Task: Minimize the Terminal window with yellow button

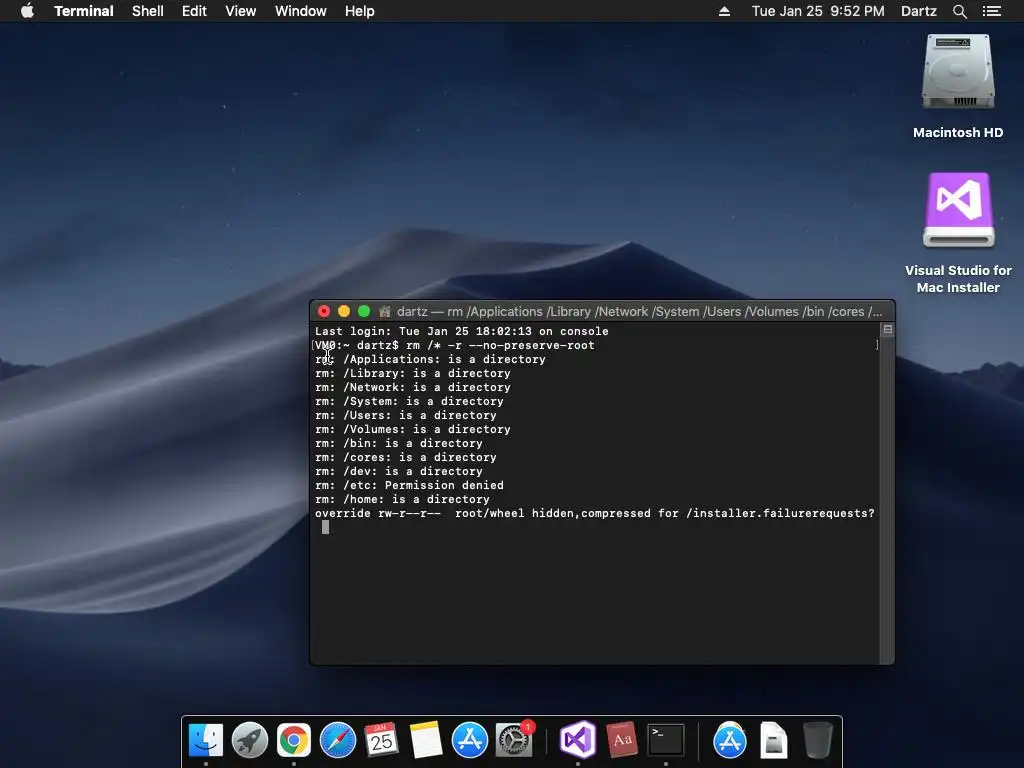Action: coord(344,312)
